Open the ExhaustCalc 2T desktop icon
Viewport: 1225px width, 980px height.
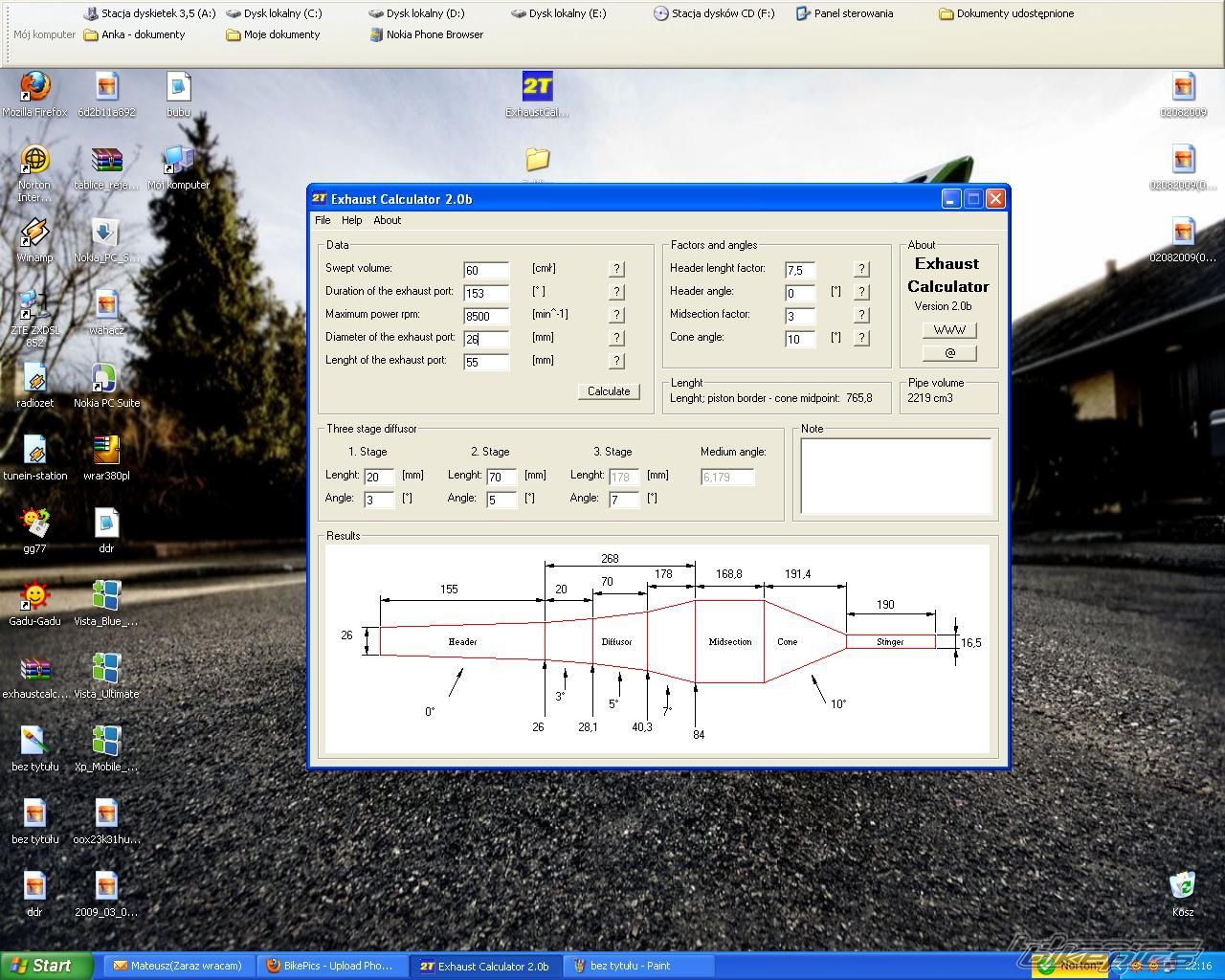click(537, 87)
